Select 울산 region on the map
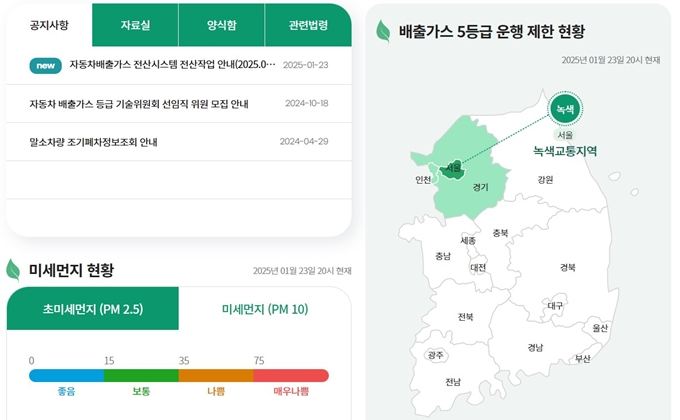This screenshot has height=420, width=680. coord(600,328)
